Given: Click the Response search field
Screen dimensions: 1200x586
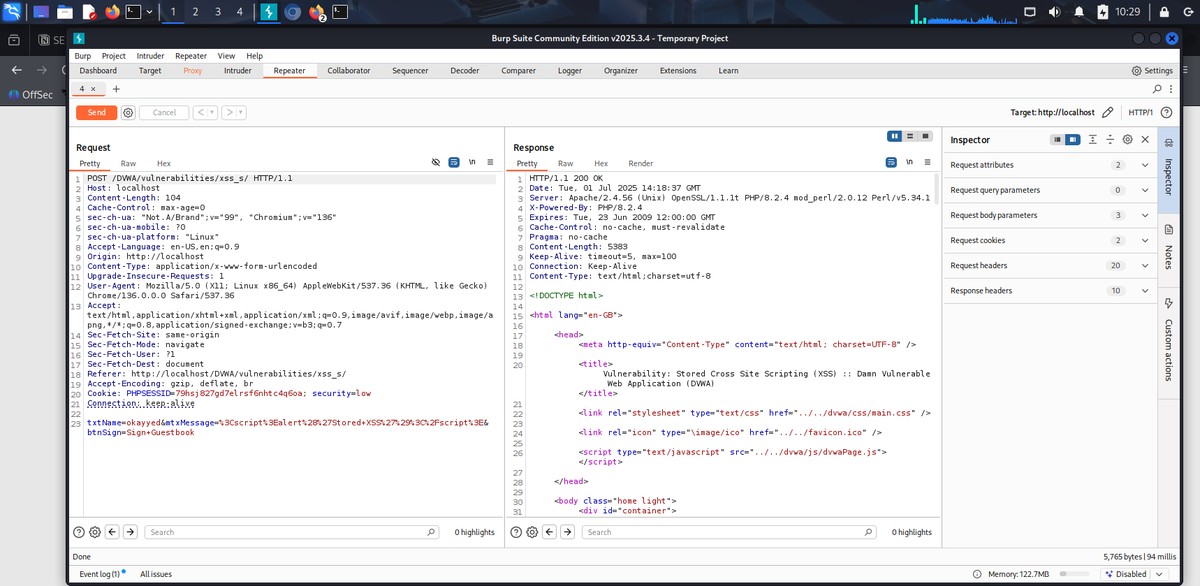Looking at the screenshot, I should click(x=731, y=532).
